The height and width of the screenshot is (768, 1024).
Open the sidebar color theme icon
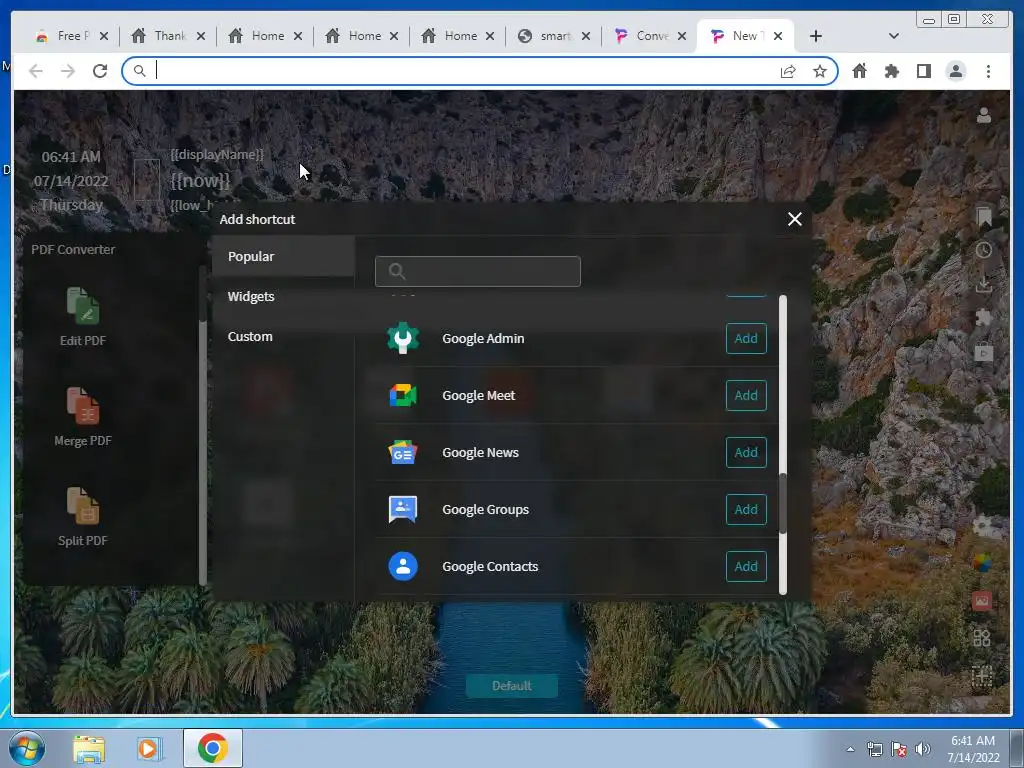[x=982, y=562]
